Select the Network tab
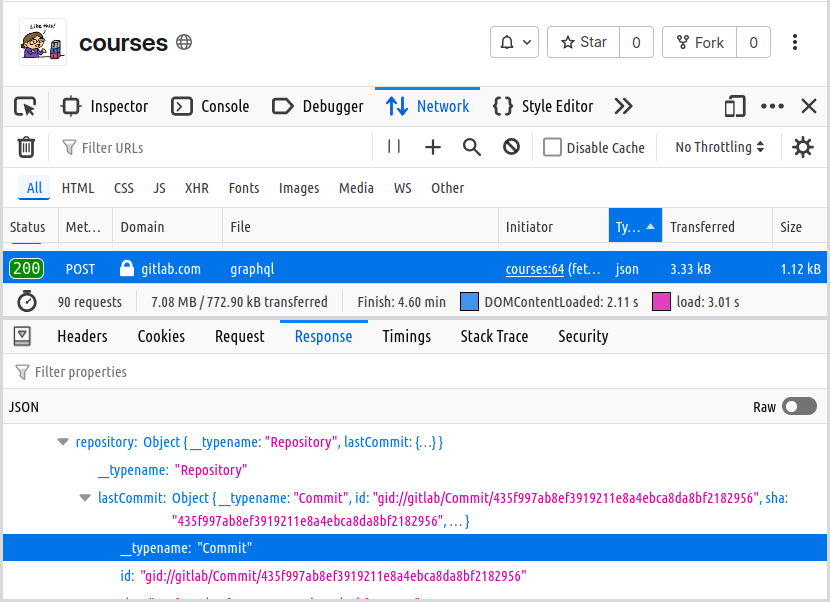 tap(428, 106)
